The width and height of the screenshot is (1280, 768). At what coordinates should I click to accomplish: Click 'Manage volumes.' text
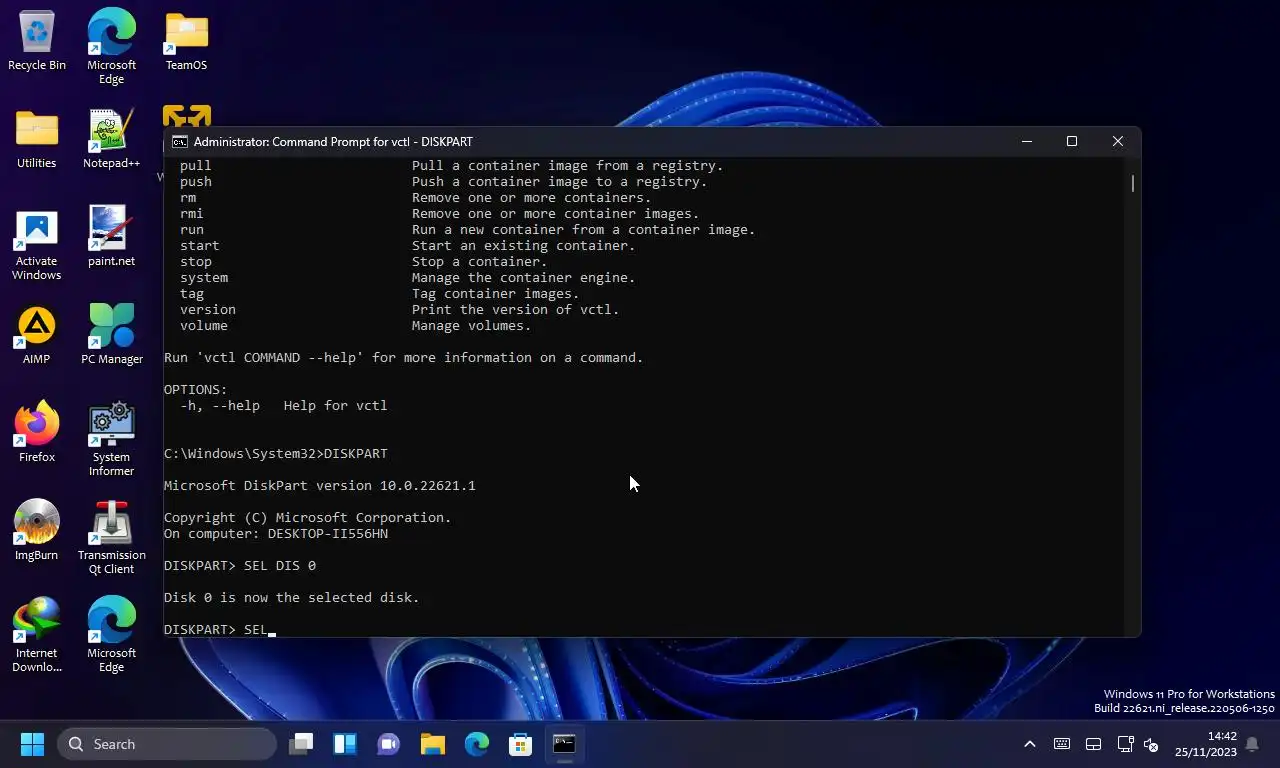click(x=471, y=326)
